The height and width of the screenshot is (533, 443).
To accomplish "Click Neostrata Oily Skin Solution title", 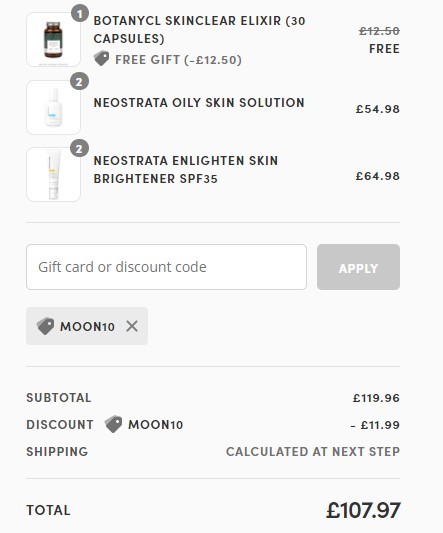I will click(199, 103).
